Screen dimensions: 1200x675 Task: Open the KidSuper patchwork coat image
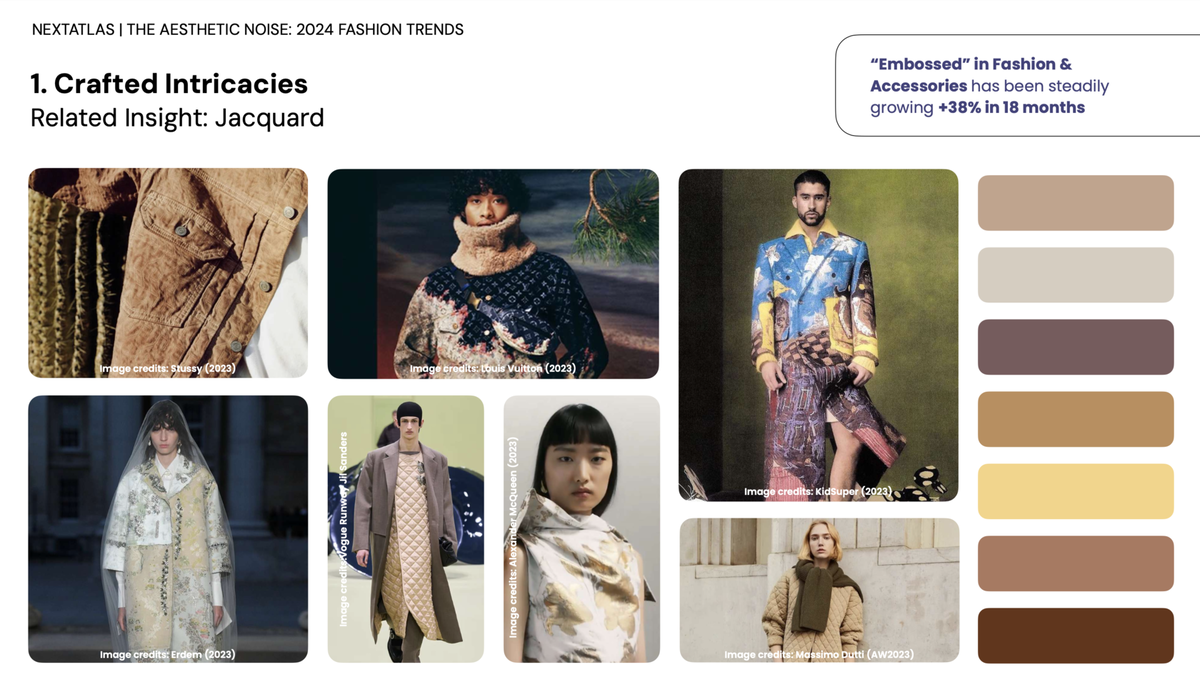(819, 335)
